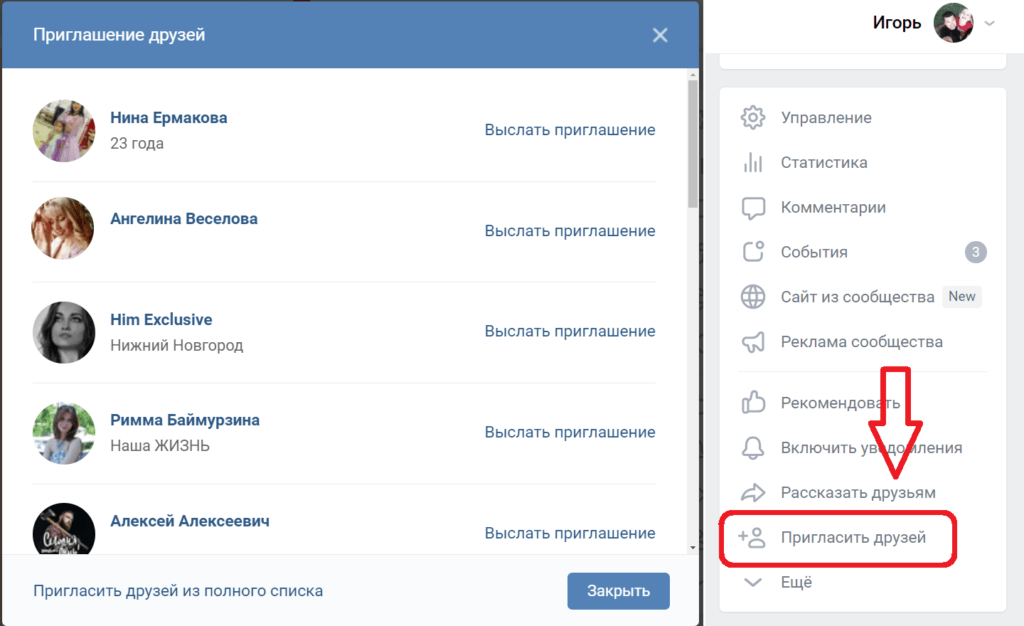Select Пригласить друзей in the sidebar
The width and height of the screenshot is (1024, 626).
(x=853, y=538)
